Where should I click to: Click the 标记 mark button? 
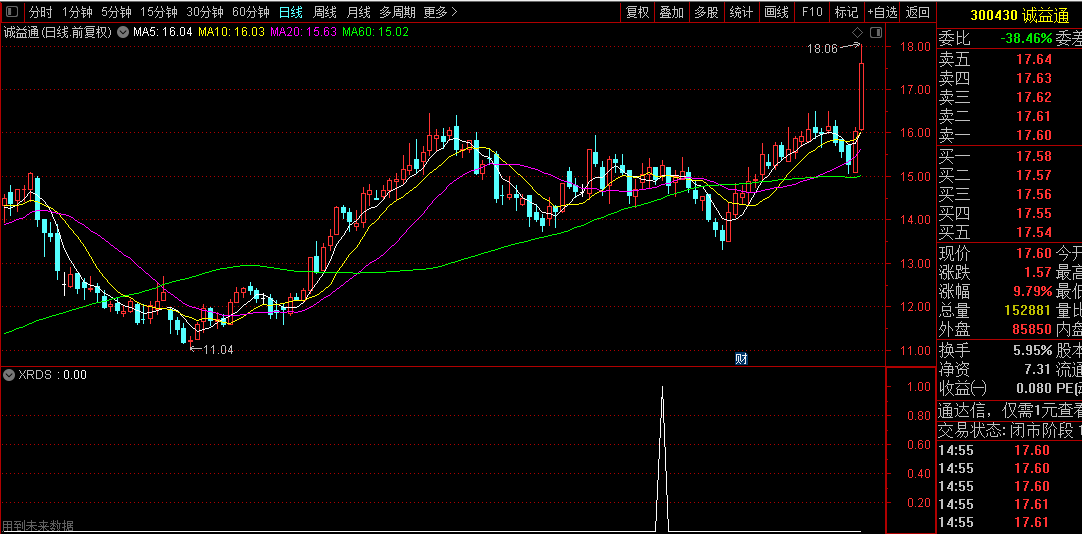click(x=846, y=12)
